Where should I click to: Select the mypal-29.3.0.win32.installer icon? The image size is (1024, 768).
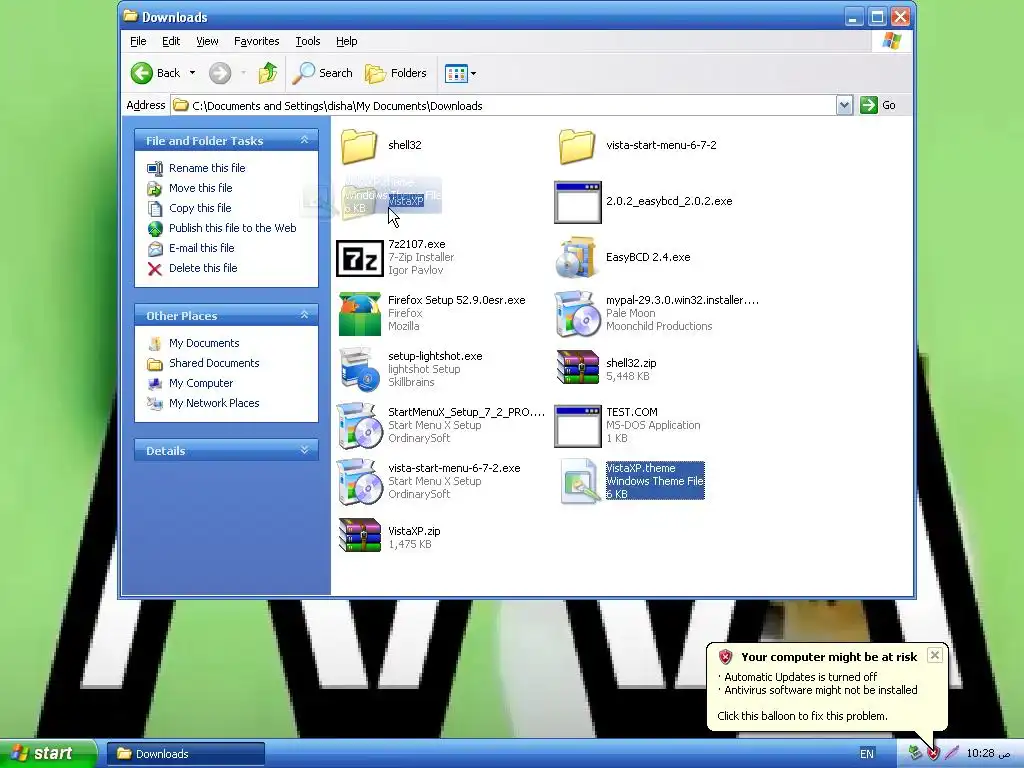pos(577,313)
